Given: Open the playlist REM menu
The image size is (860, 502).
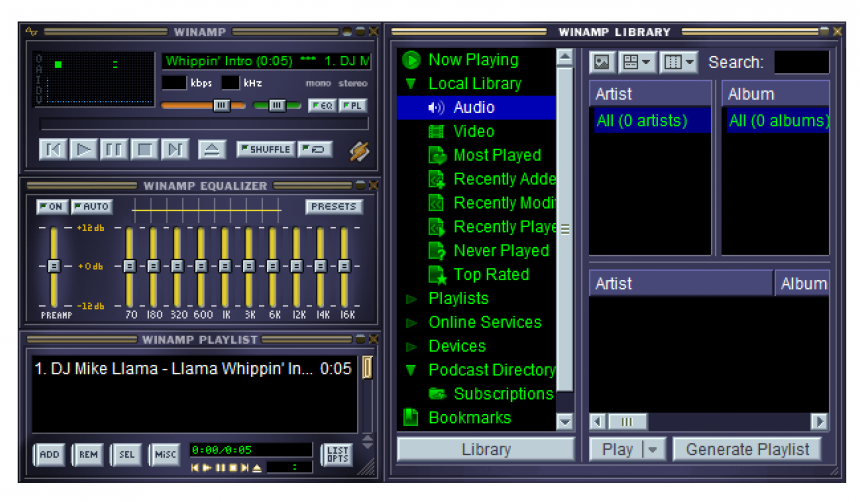Looking at the screenshot, I should coord(88,454).
